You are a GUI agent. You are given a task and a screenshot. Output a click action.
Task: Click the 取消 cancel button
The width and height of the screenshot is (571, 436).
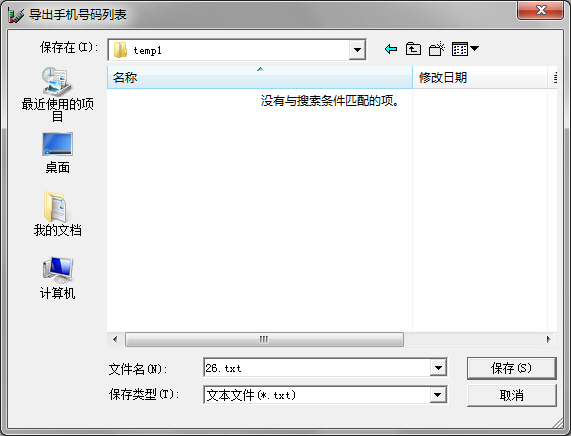[512, 395]
